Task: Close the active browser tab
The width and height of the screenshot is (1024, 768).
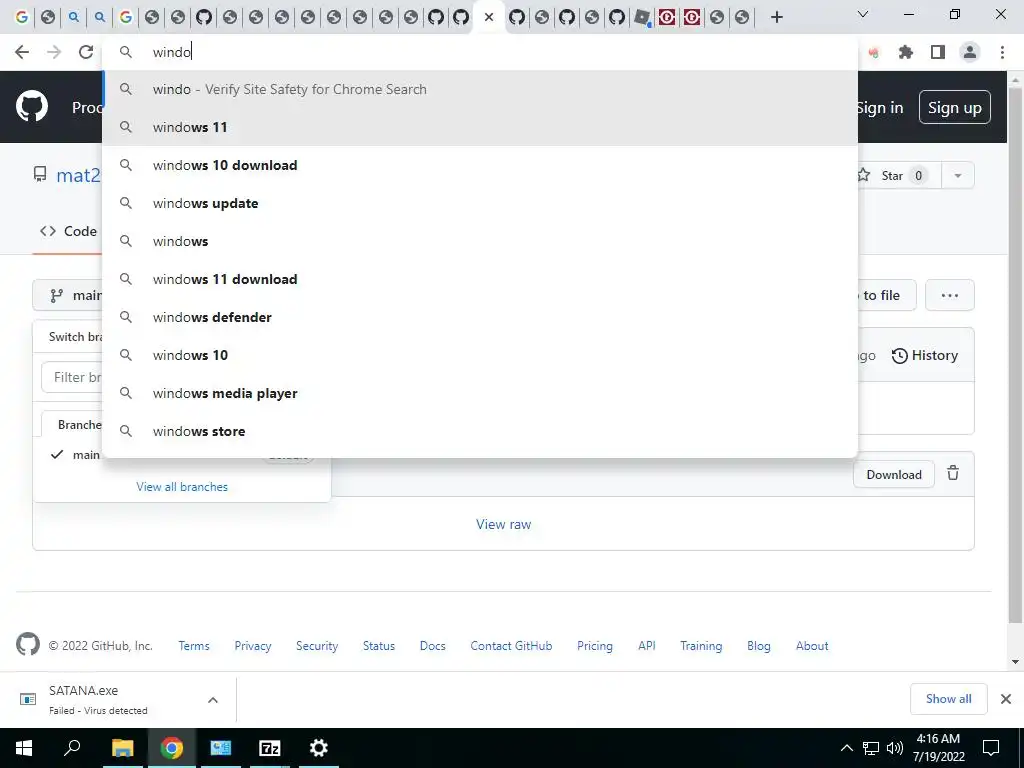Action: click(488, 17)
